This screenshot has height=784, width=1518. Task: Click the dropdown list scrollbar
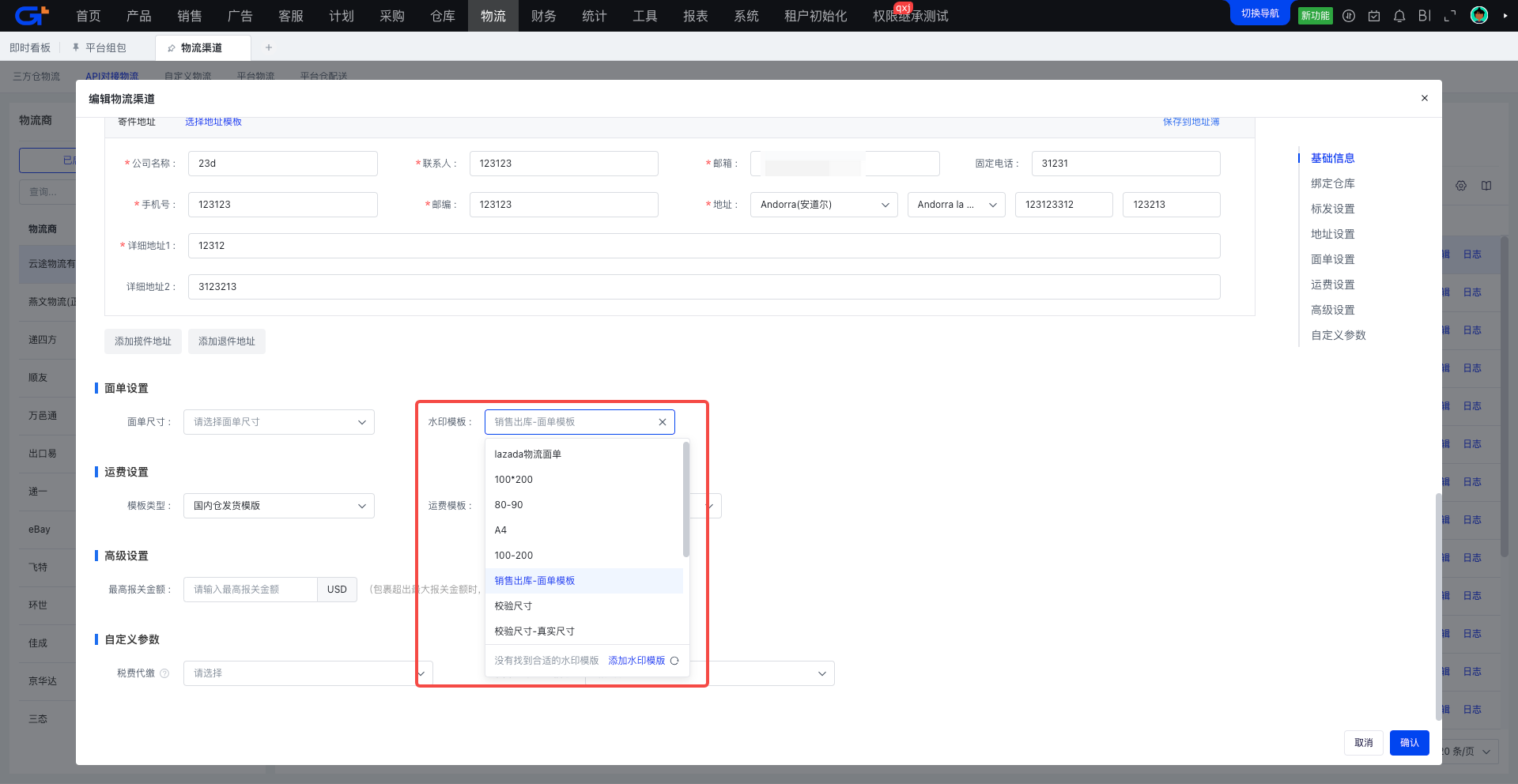(686, 499)
